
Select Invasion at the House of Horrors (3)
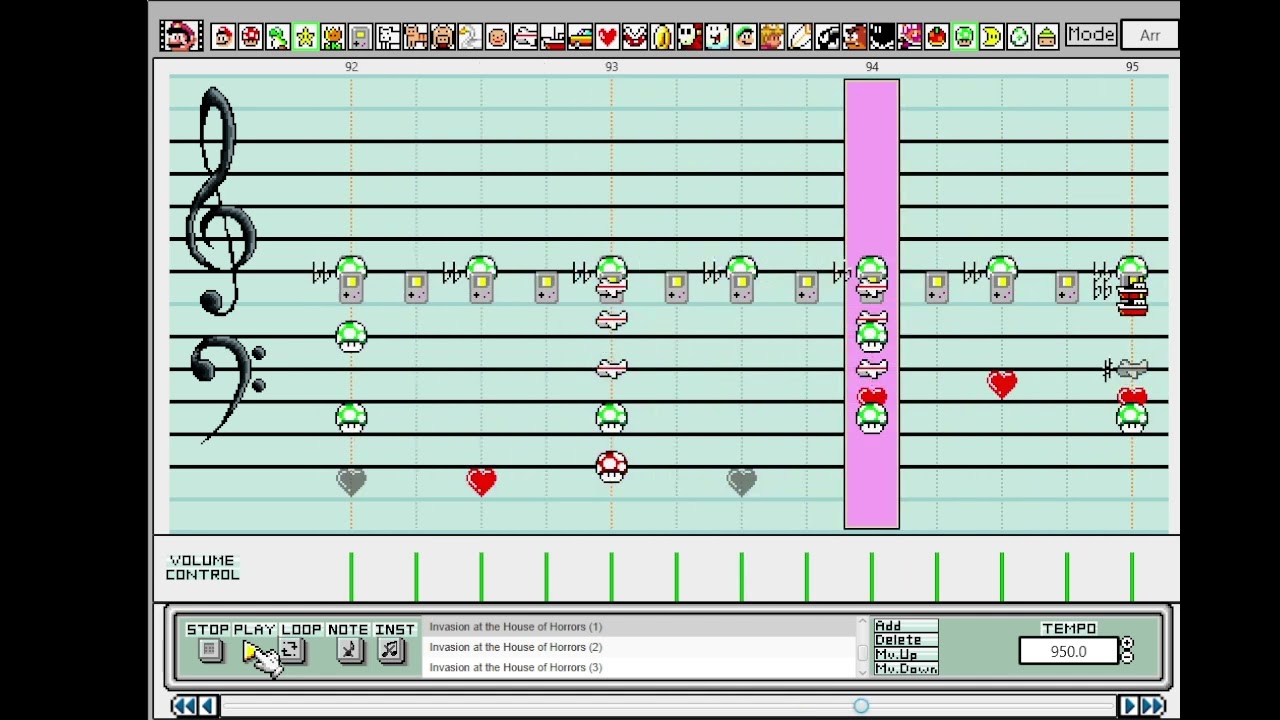click(x=640, y=667)
